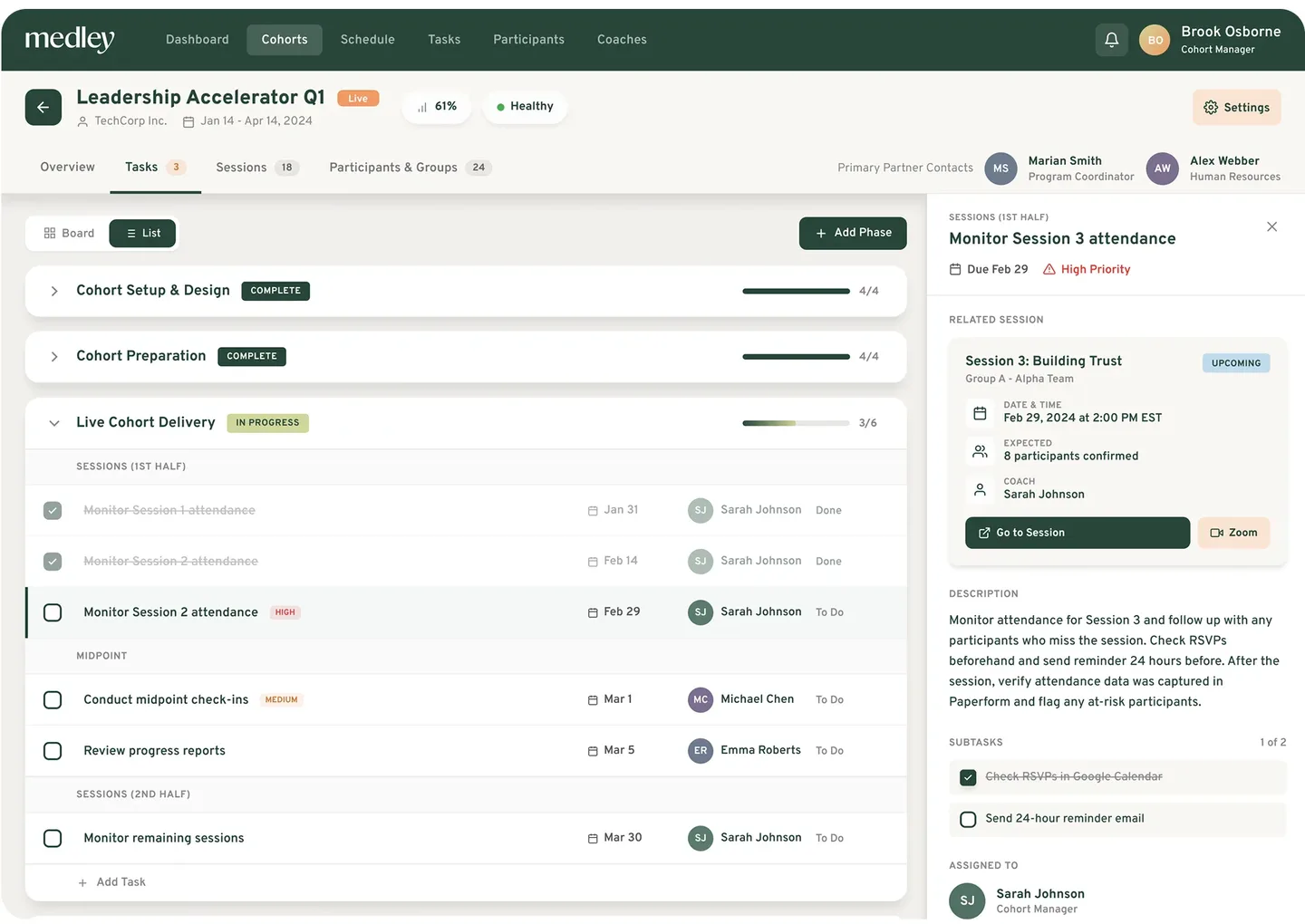Viewport: 1305px width, 924px height.
Task: Click the calendar icon beside Due Feb 29
Action: tap(955, 269)
